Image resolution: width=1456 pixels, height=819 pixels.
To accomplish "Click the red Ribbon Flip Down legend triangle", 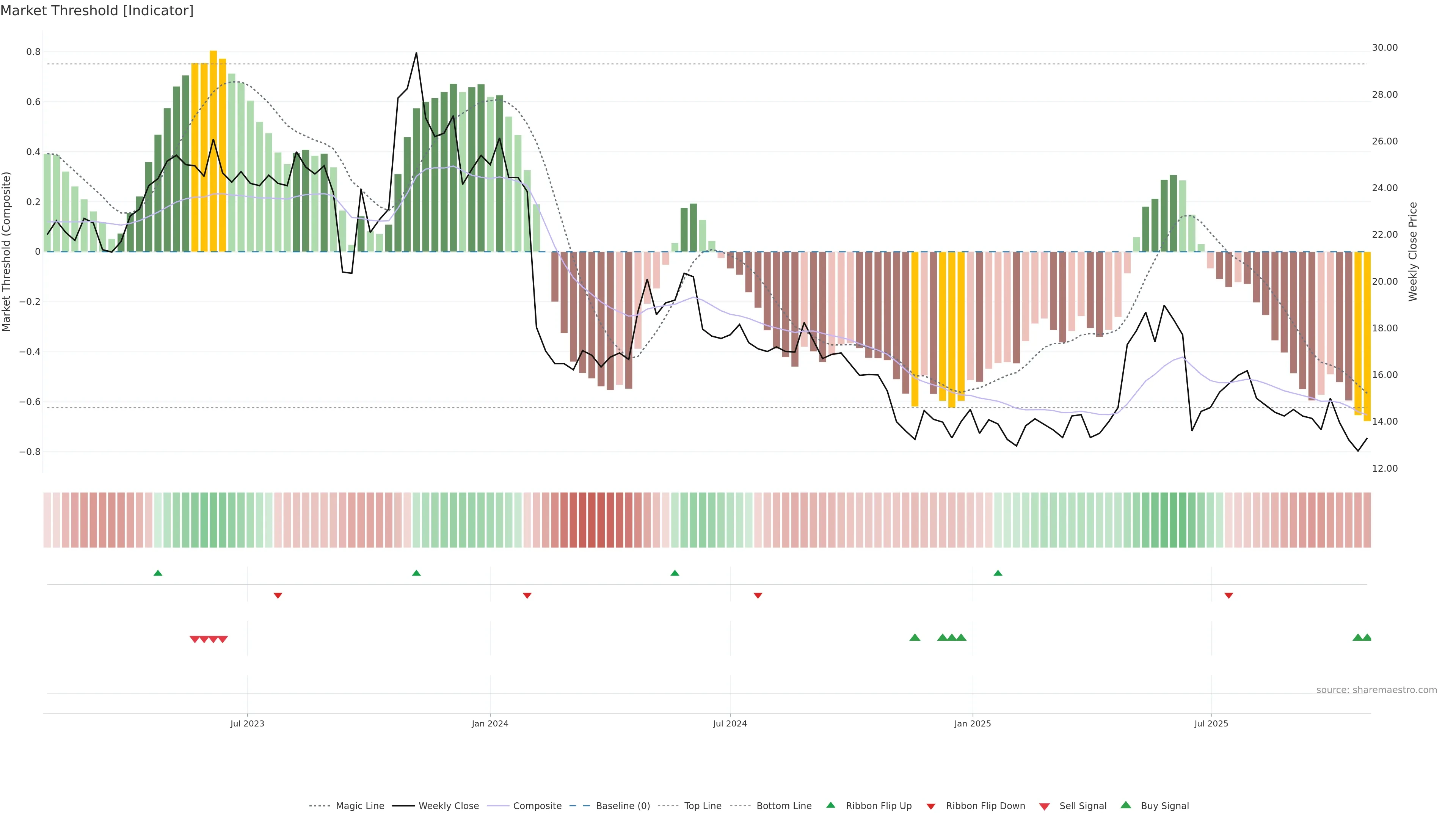I will click(931, 806).
